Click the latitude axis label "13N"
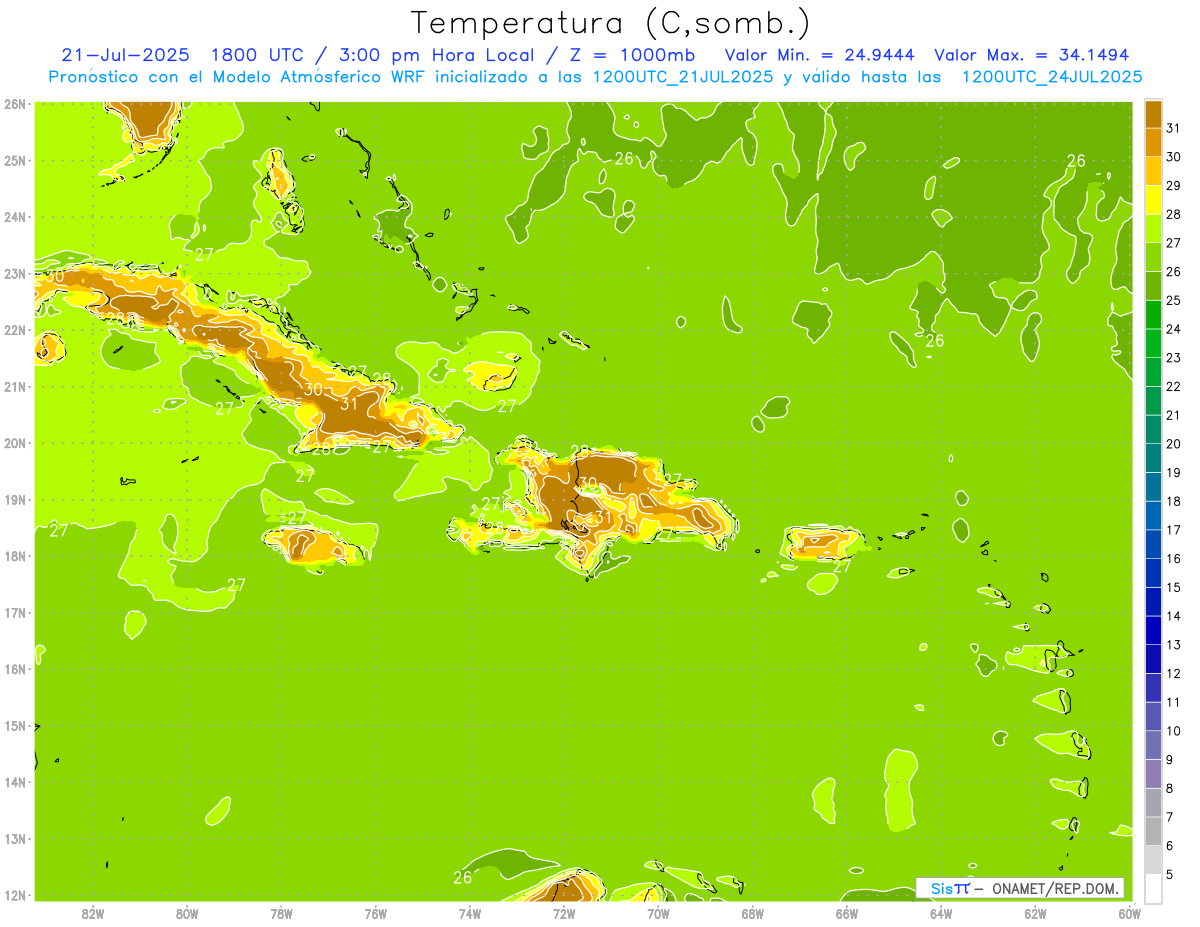1200x927 pixels. (14, 838)
